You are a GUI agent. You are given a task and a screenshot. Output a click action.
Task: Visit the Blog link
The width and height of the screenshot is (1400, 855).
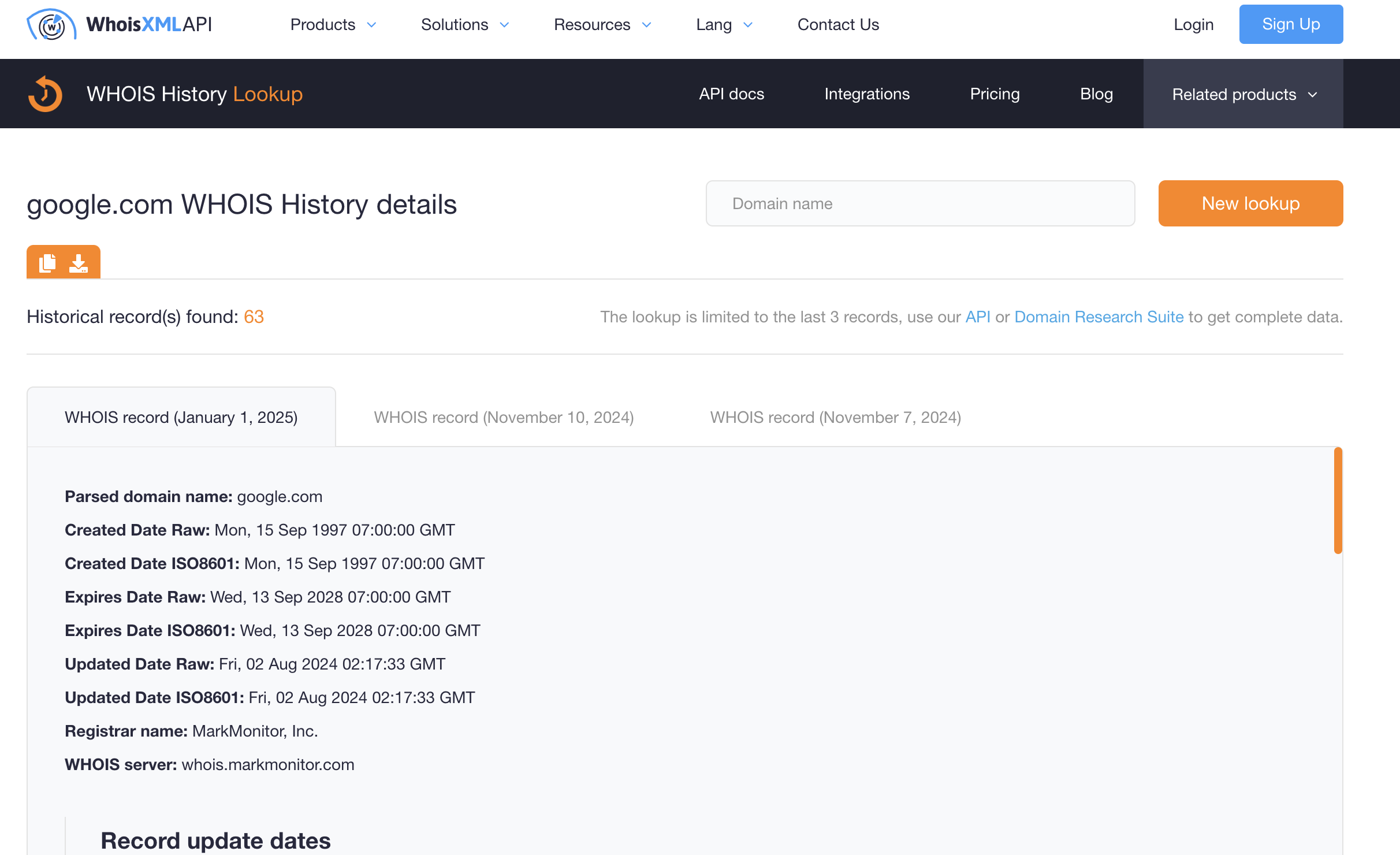1096,94
